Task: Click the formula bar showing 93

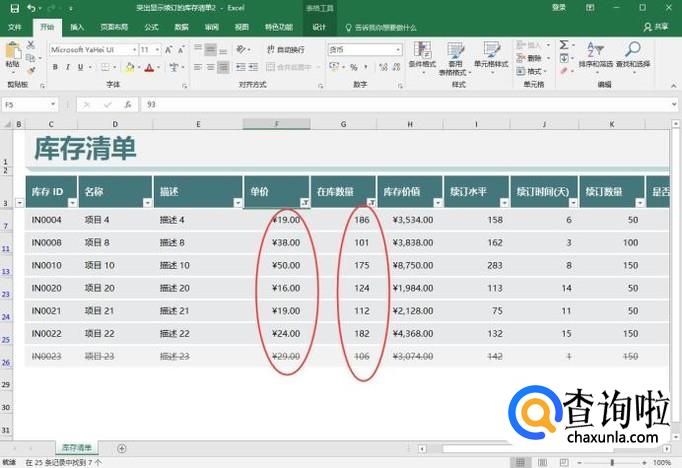Action: point(400,104)
